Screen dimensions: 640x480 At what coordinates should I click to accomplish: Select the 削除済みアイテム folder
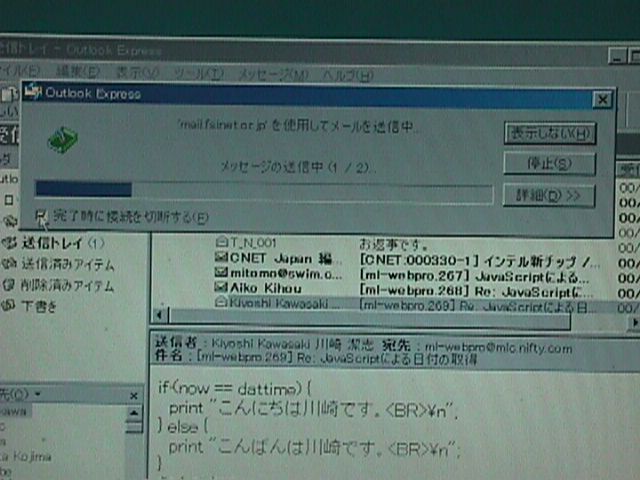tap(67, 285)
